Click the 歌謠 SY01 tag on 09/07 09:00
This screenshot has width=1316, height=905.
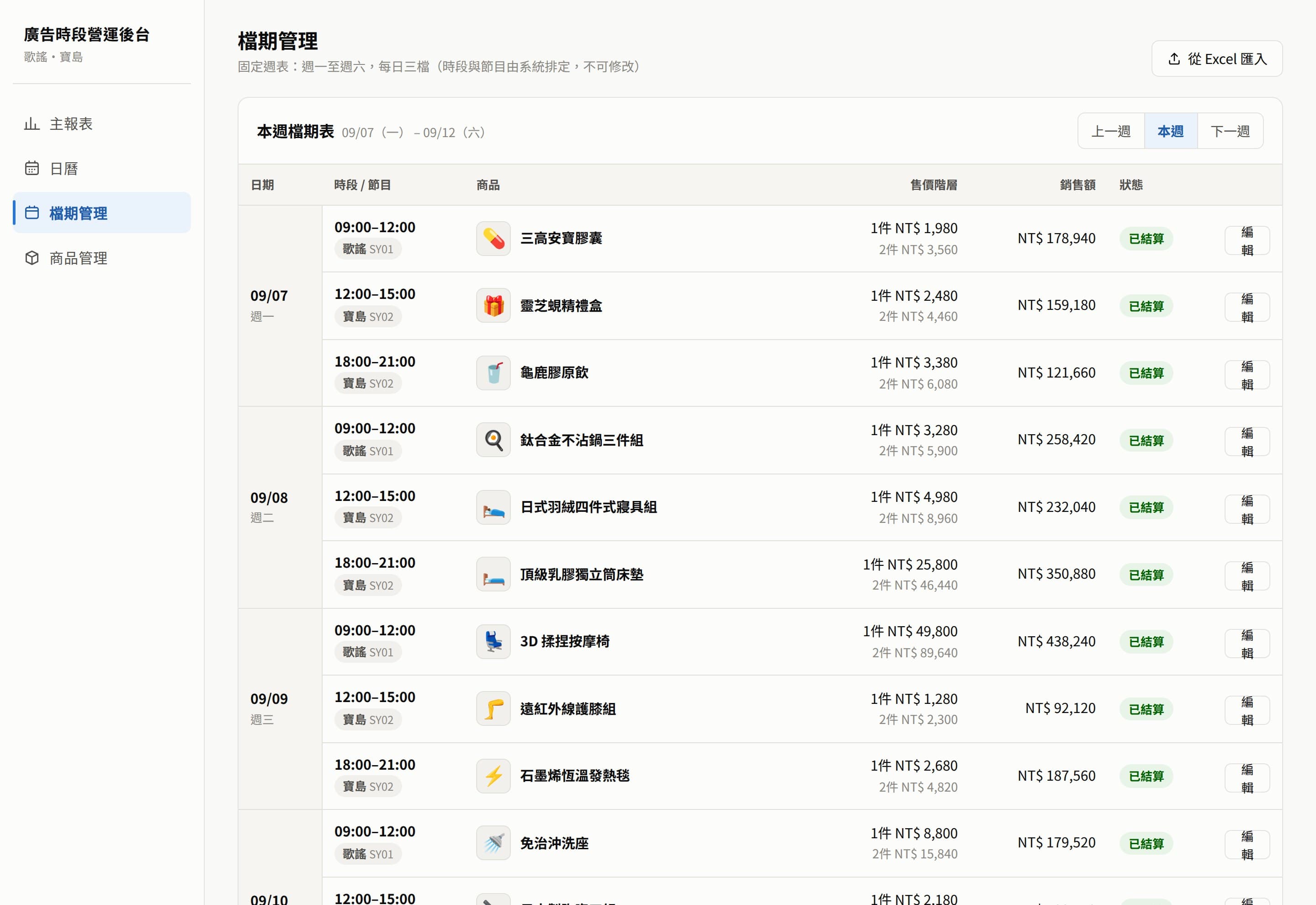point(368,249)
